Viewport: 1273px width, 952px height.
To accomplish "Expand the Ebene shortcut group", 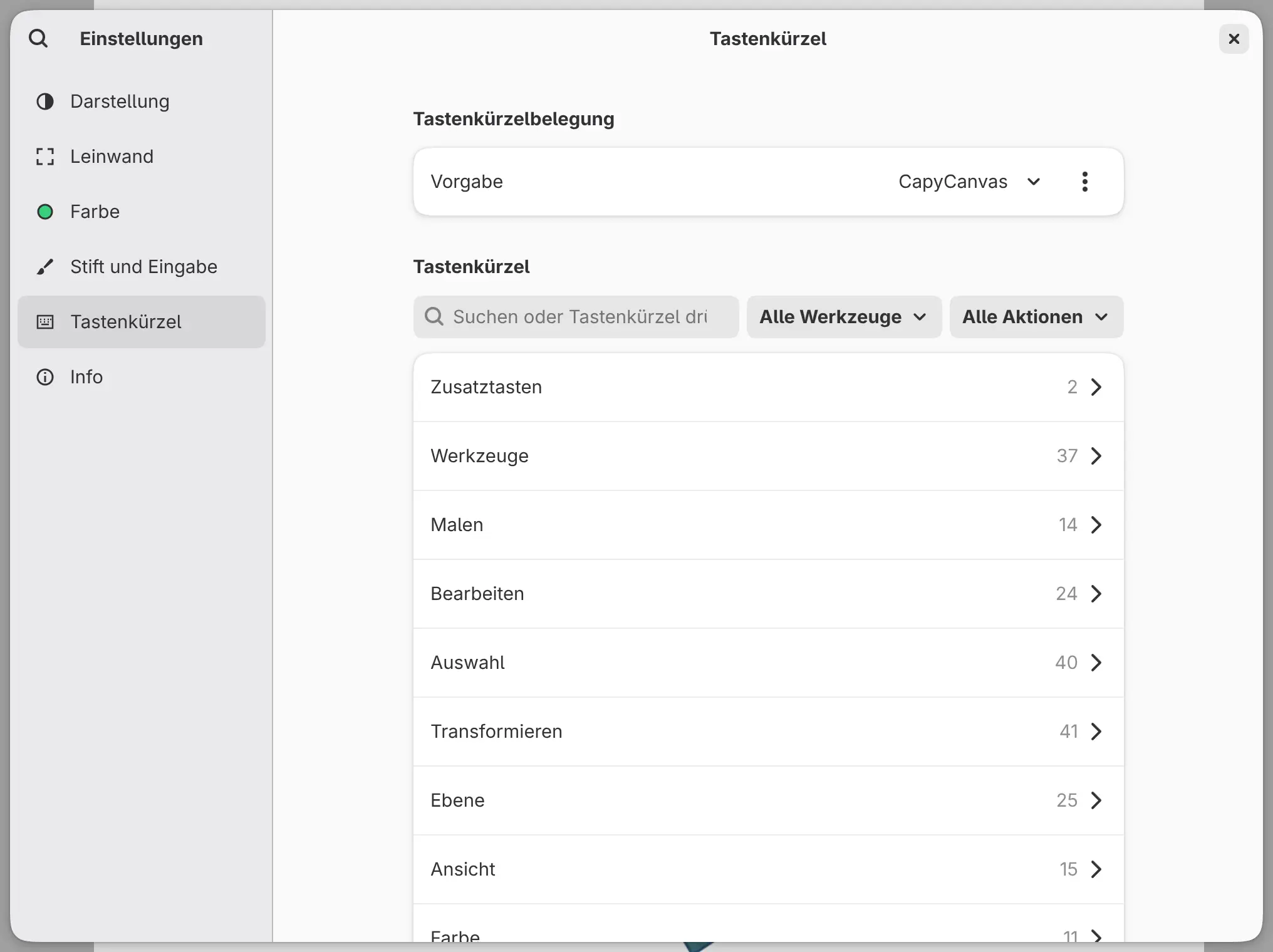I will coord(768,800).
